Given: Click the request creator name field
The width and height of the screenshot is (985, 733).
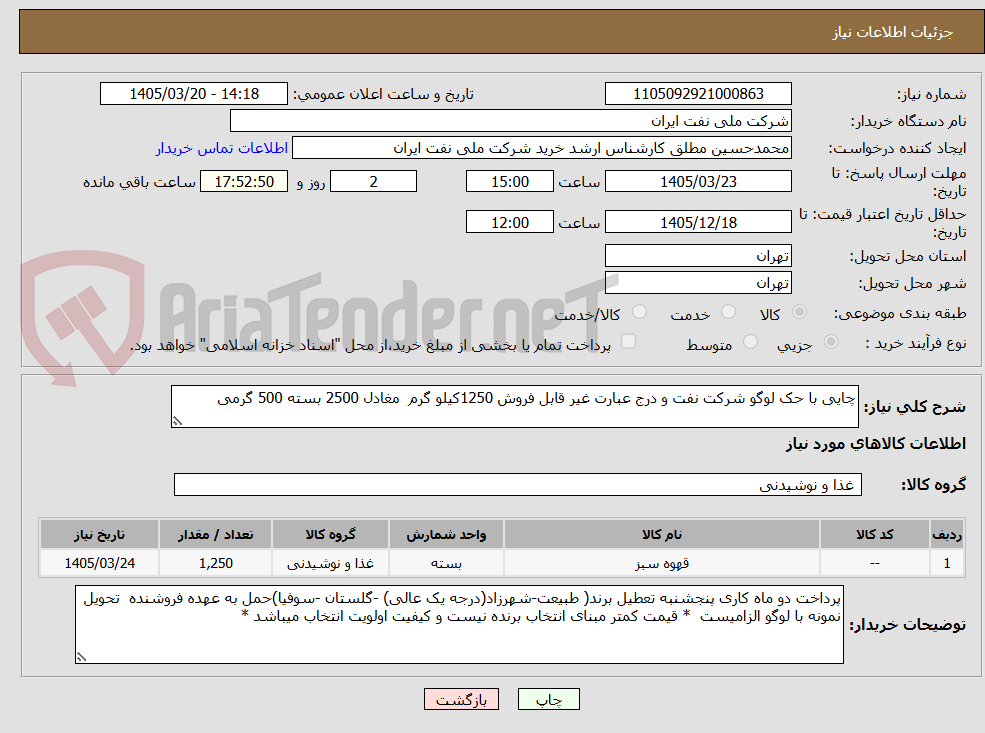Looking at the screenshot, I should [541, 148].
